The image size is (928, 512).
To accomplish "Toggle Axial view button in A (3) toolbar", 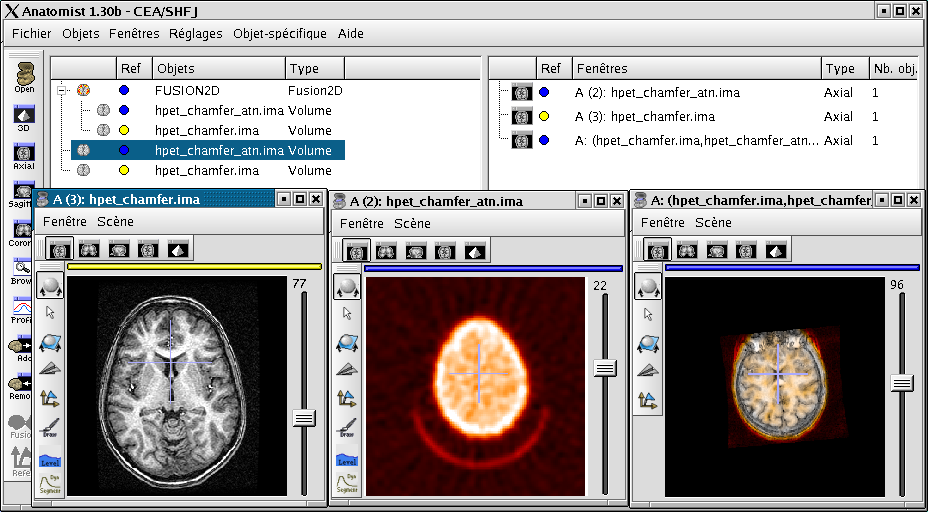I will coord(60,248).
